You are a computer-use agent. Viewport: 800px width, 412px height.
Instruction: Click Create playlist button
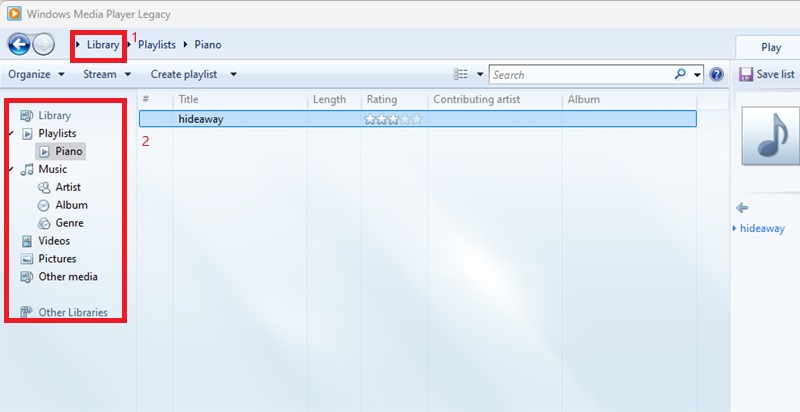coord(184,74)
